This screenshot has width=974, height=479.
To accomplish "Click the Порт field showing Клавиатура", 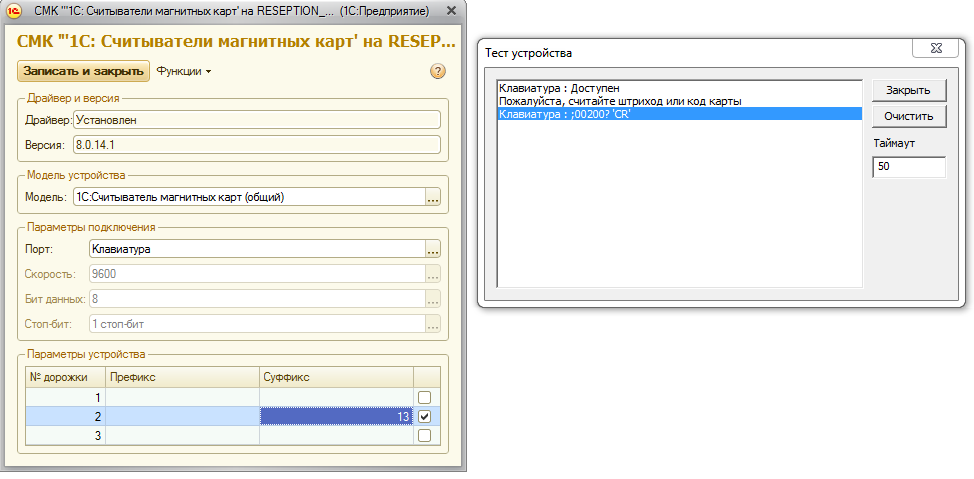I will [x=257, y=249].
